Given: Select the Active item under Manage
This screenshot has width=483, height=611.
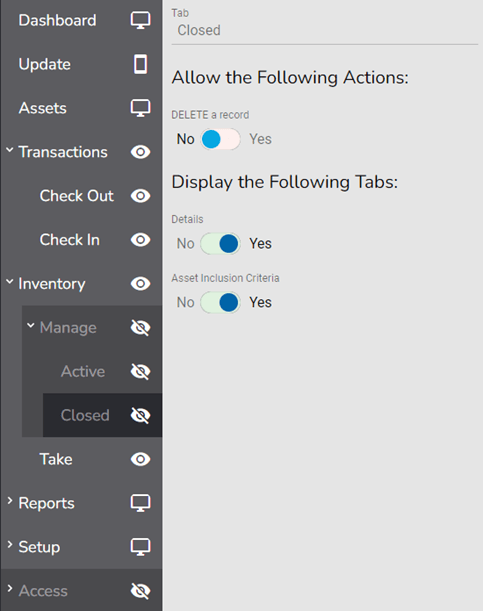Looking at the screenshot, I should 83,371.
